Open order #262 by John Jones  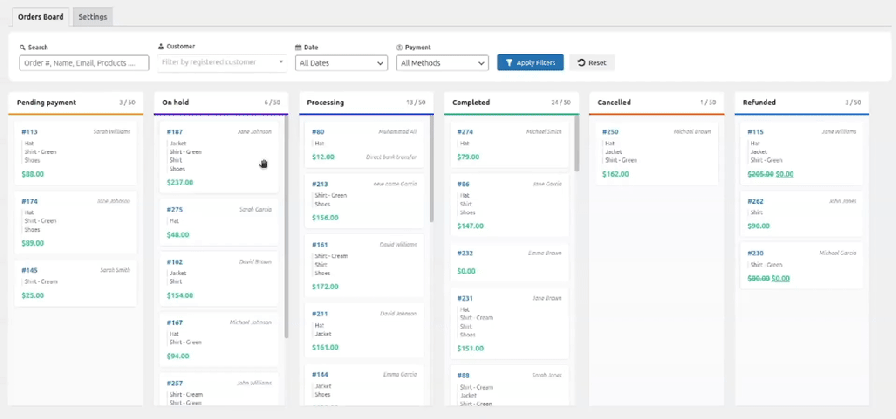pyautogui.click(x=802, y=214)
